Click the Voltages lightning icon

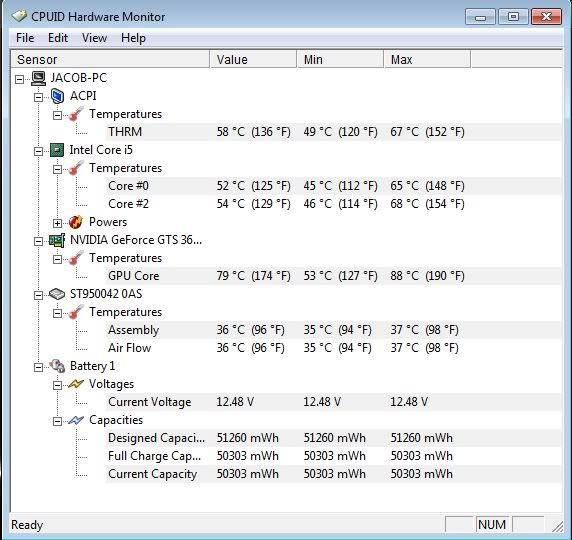pyautogui.click(x=76, y=384)
